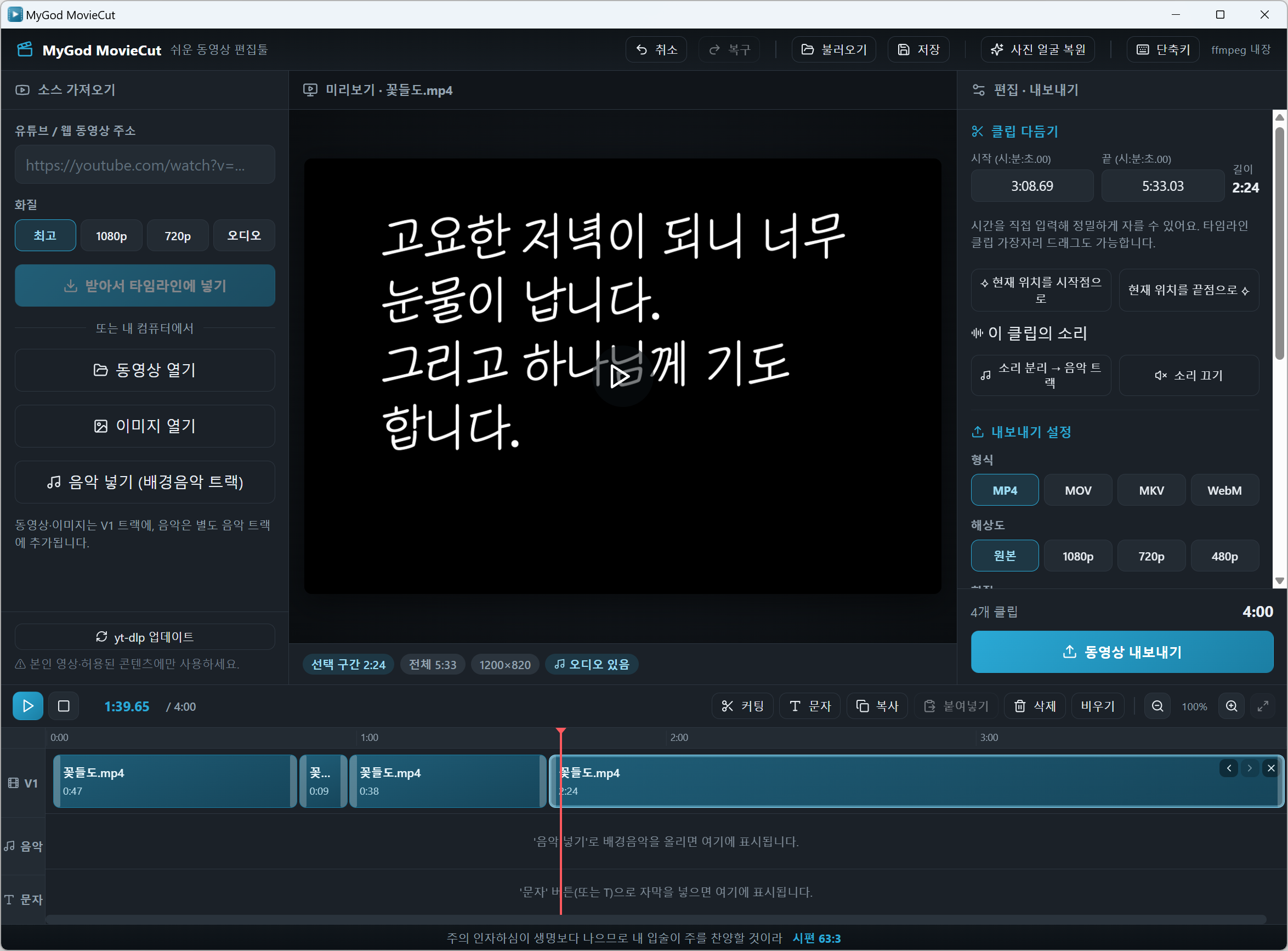Mute this clip with 소리 끄기

point(1189,375)
